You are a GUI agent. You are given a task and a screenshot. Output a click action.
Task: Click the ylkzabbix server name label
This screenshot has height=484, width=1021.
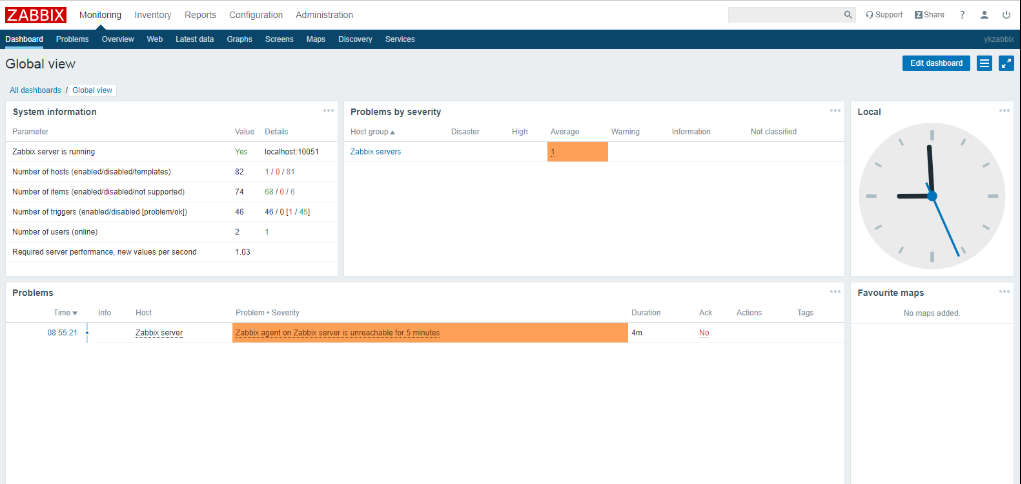(x=999, y=39)
